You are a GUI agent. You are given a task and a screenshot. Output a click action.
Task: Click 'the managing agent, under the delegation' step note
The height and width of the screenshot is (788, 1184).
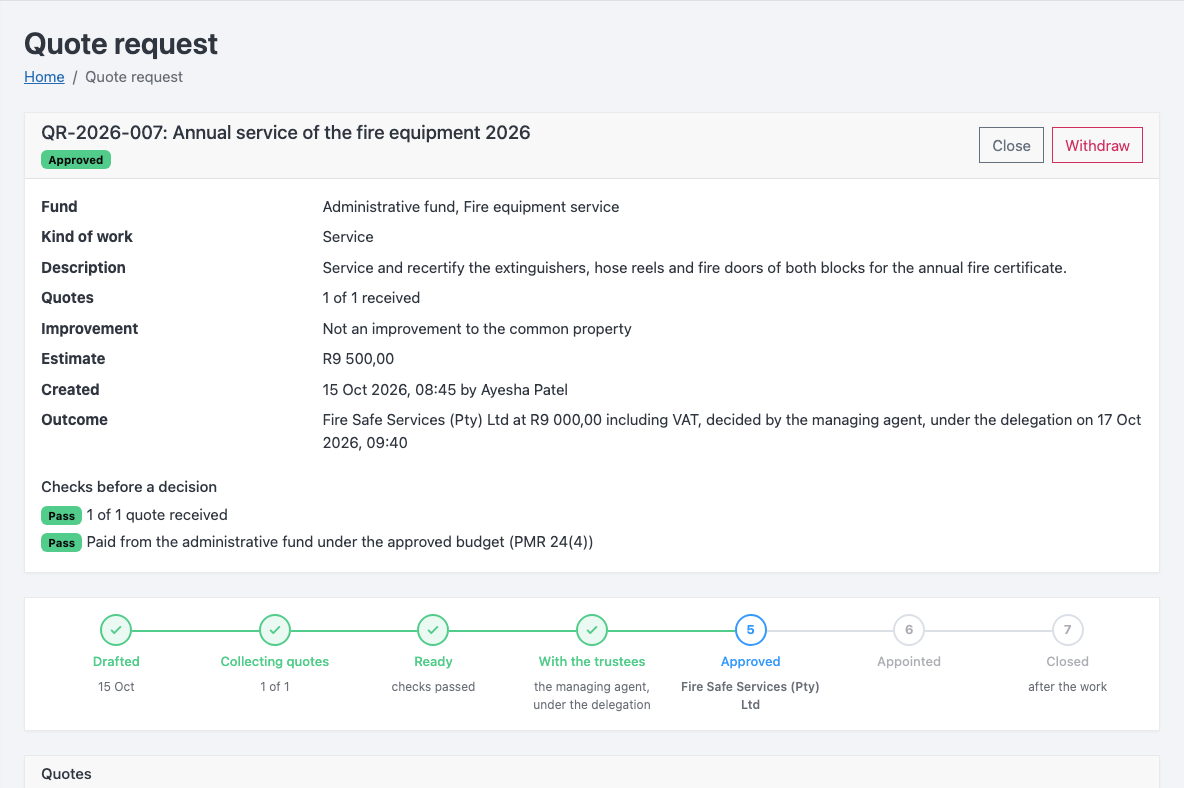(592, 696)
